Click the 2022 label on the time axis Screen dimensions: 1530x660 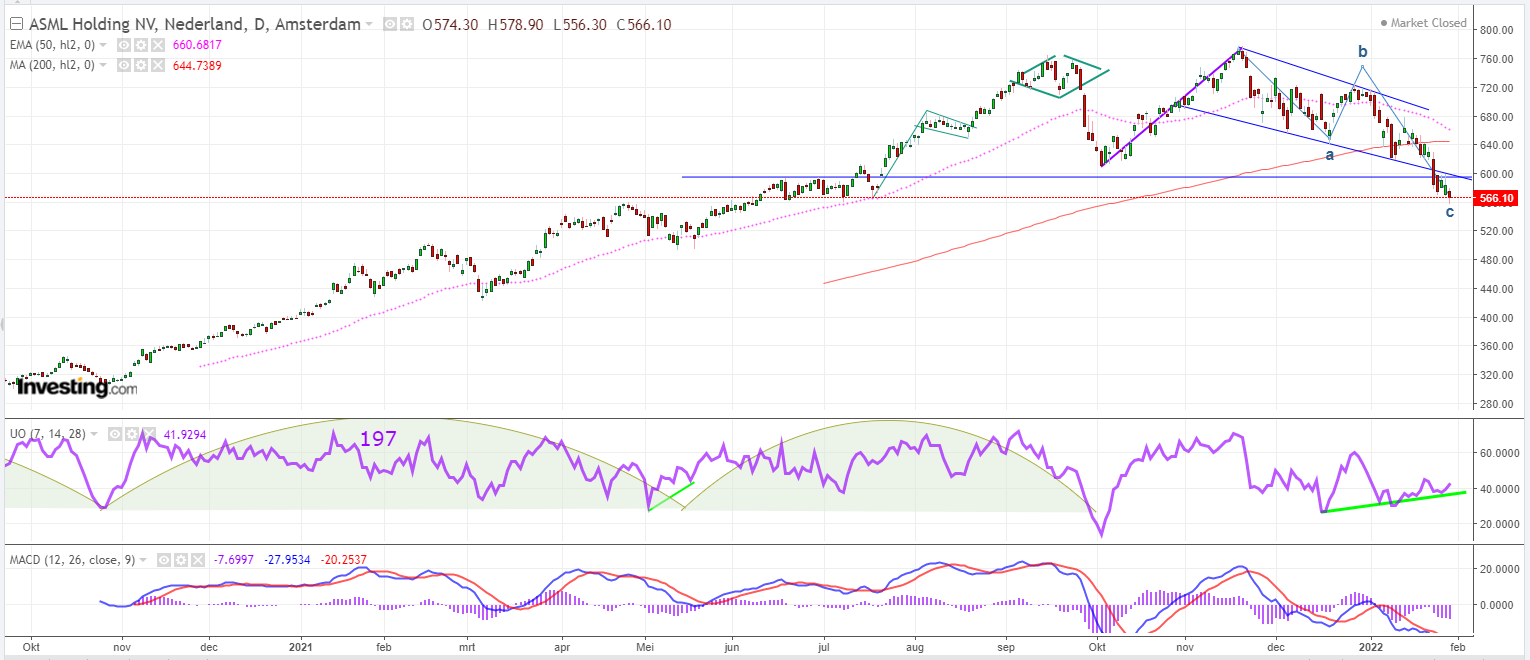click(1371, 647)
